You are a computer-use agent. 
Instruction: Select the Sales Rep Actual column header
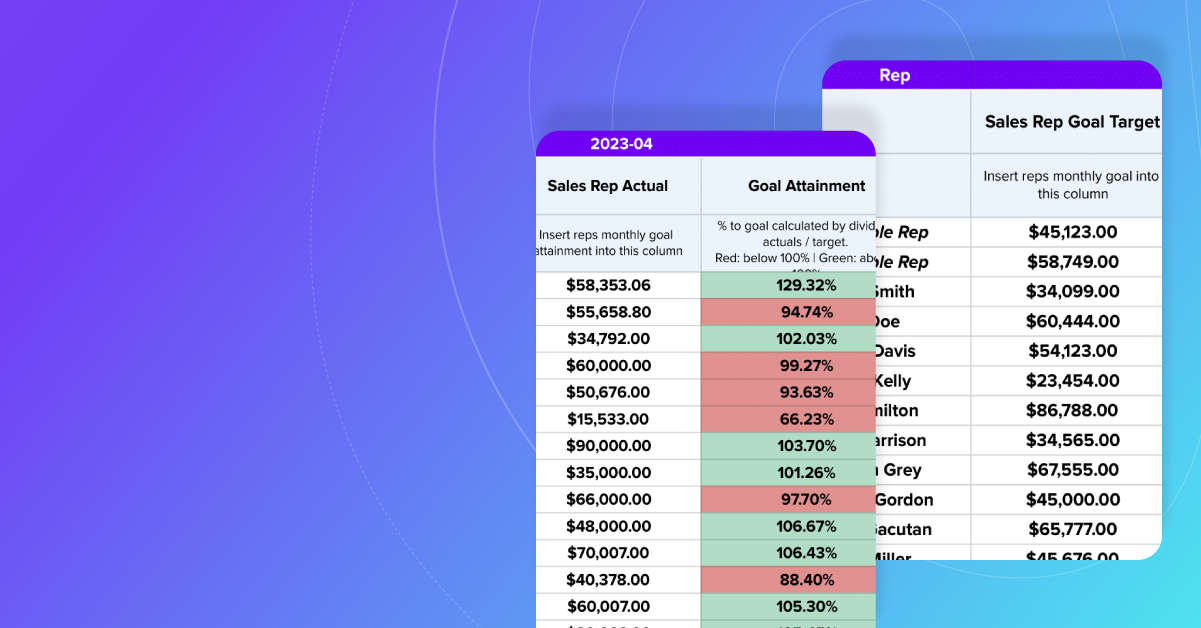[608, 186]
